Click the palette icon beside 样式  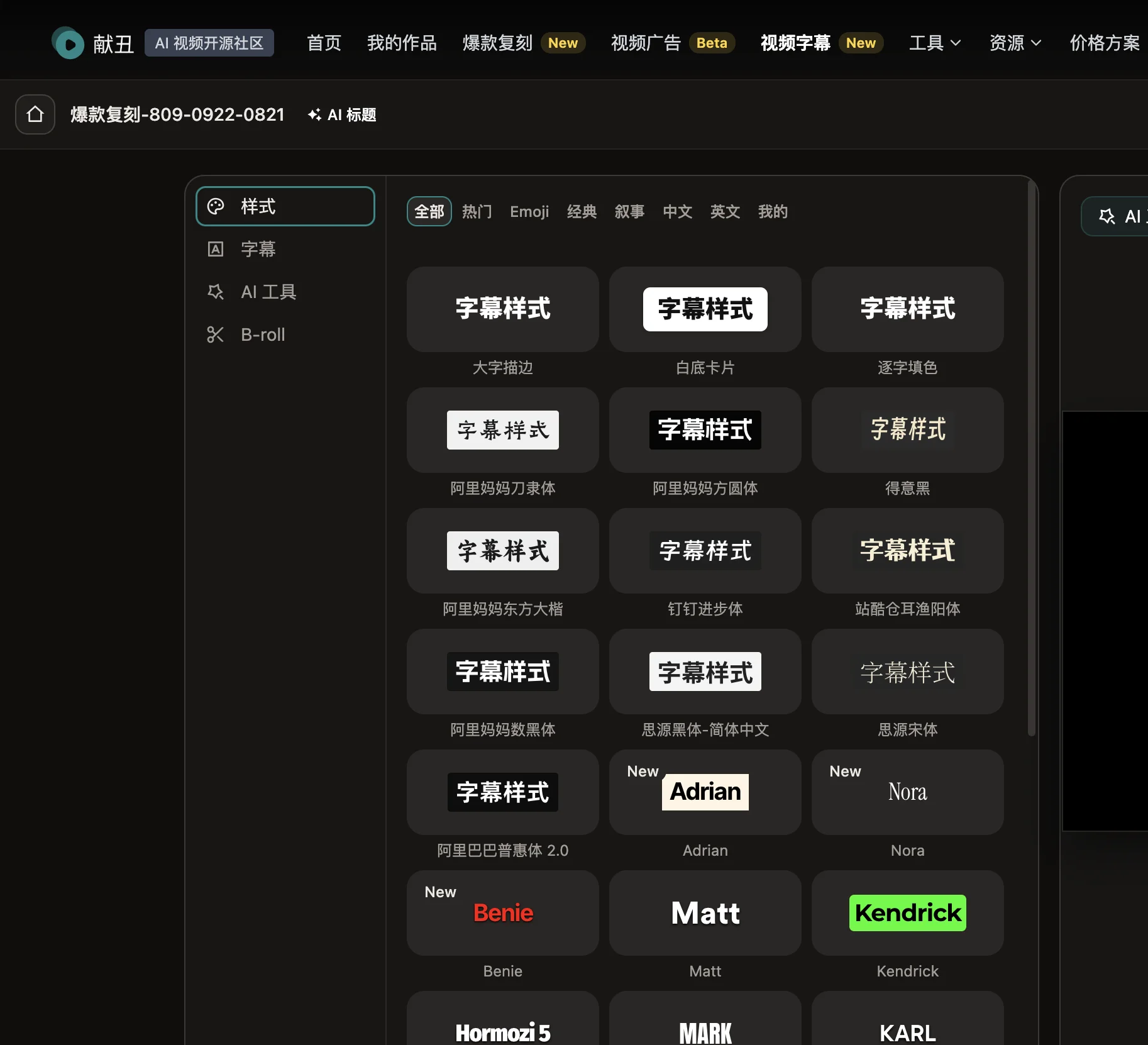click(x=216, y=206)
